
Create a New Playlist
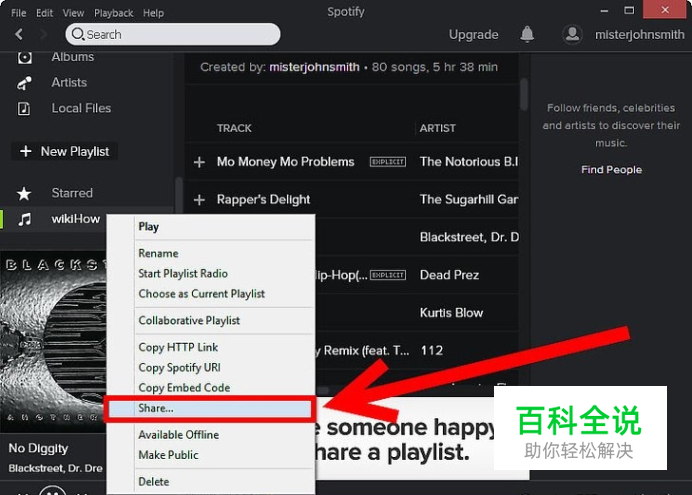pos(64,151)
